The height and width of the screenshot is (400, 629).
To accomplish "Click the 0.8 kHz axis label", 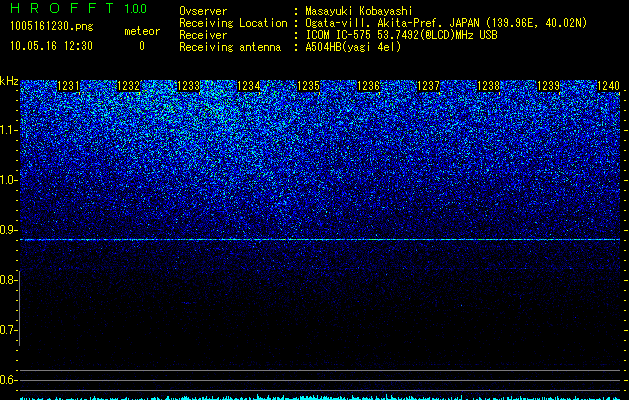I will point(8,280).
